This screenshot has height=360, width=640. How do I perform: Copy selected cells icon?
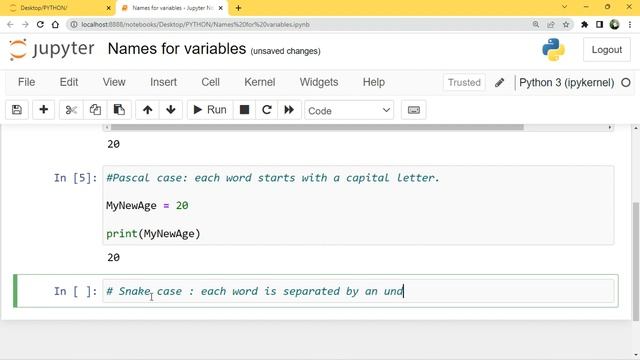95,110
